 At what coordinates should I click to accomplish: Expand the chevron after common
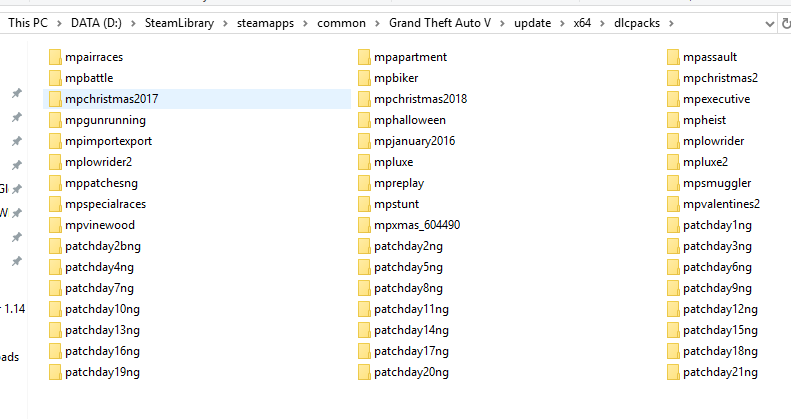coord(377,23)
